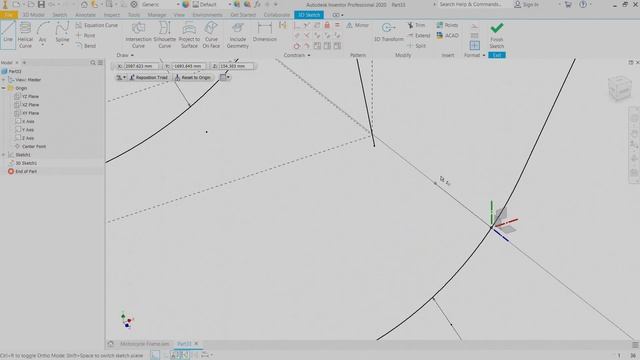Click the Reset to Origin button
The width and height of the screenshot is (640, 360).
point(193,77)
